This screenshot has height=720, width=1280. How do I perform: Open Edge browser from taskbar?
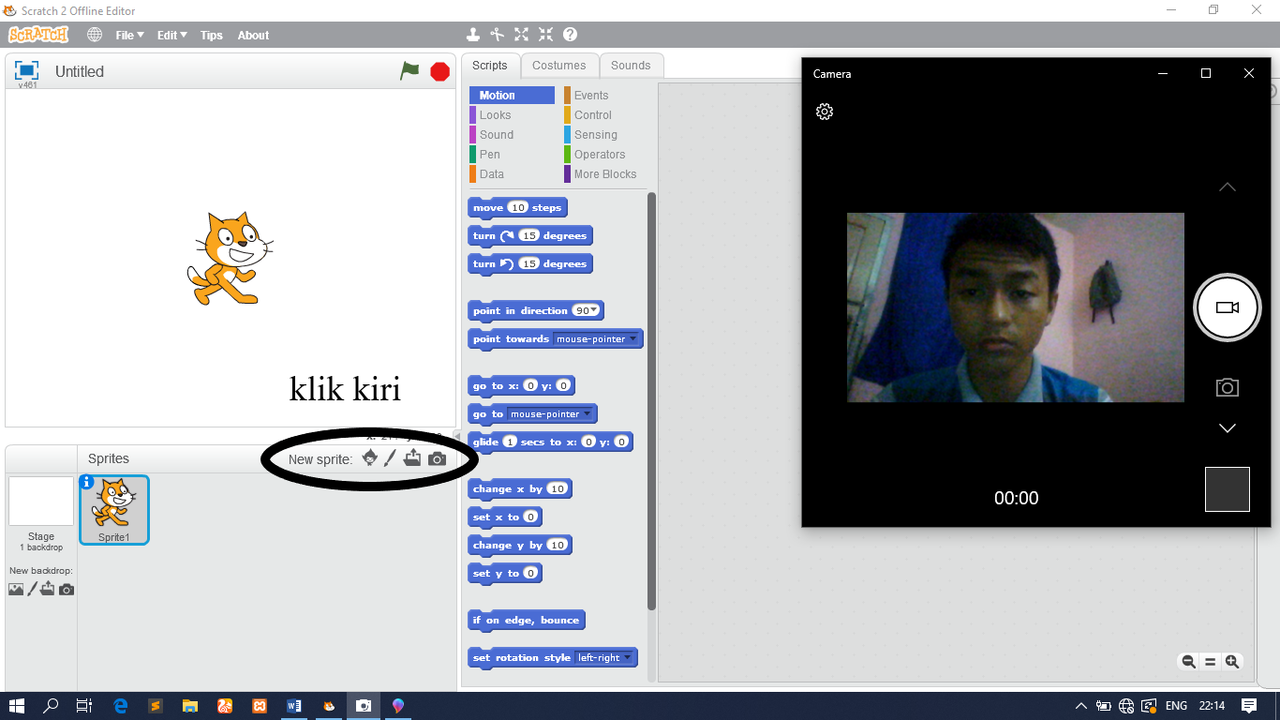coord(121,706)
